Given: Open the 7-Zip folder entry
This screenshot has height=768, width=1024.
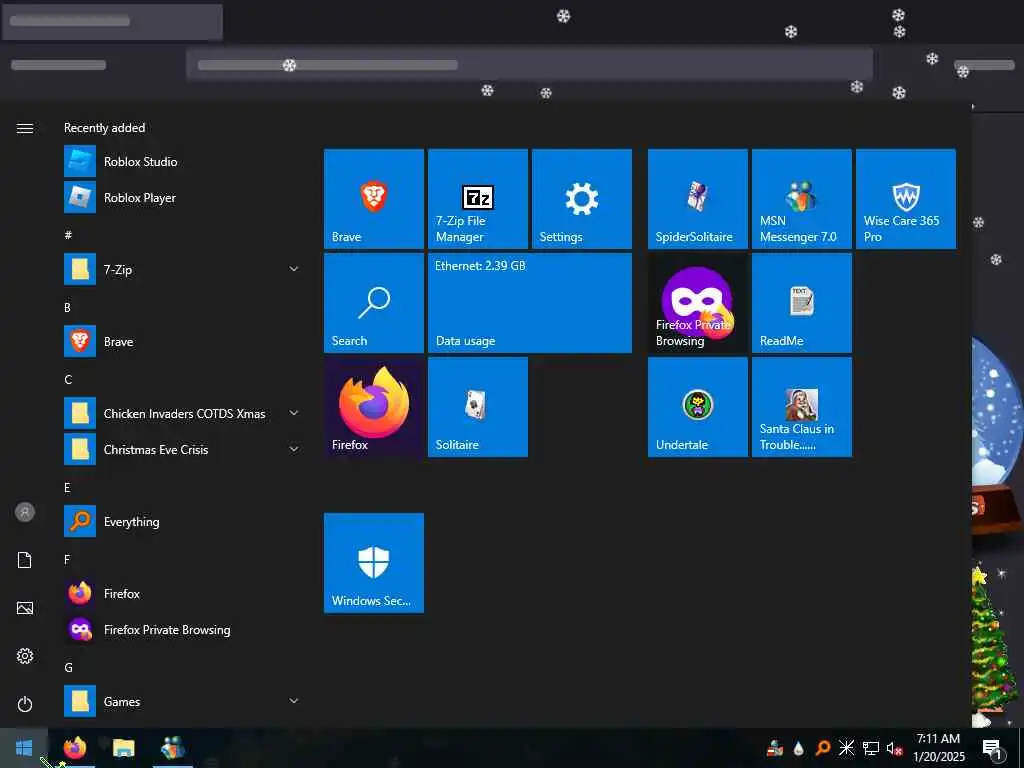Looking at the screenshot, I should point(183,269).
